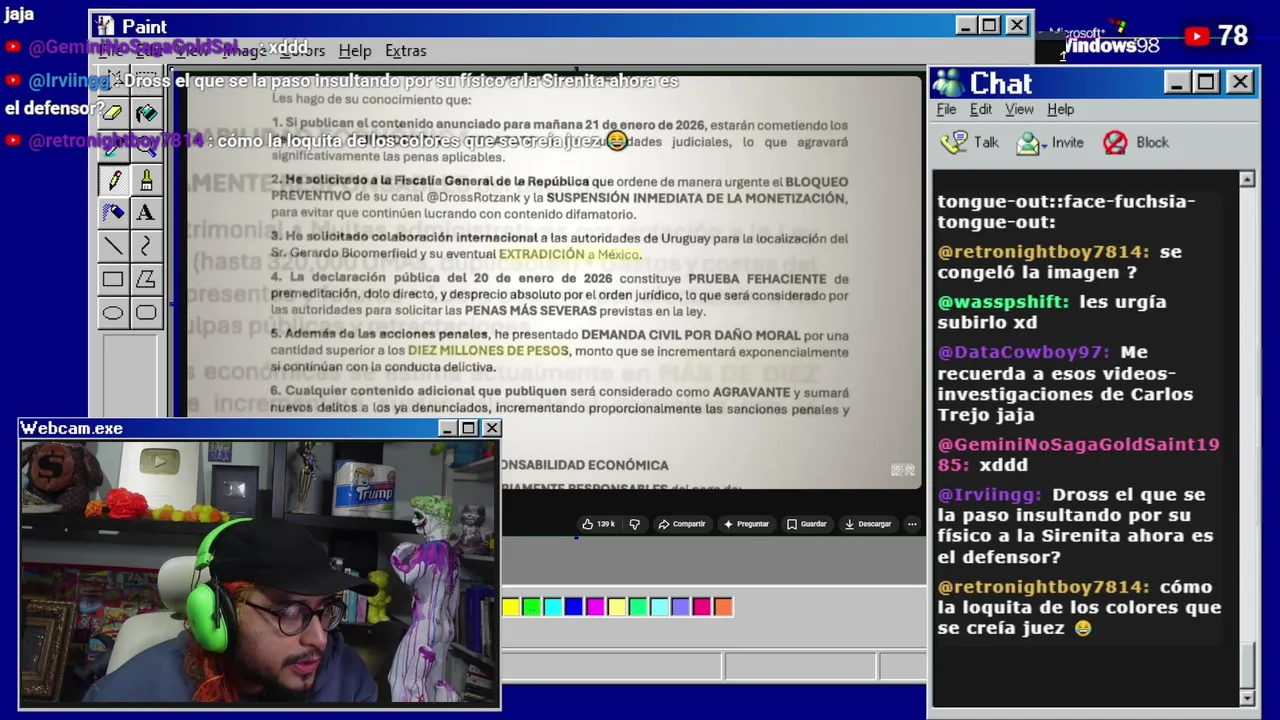Open the View menu in Chat window

[x=1019, y=110]
